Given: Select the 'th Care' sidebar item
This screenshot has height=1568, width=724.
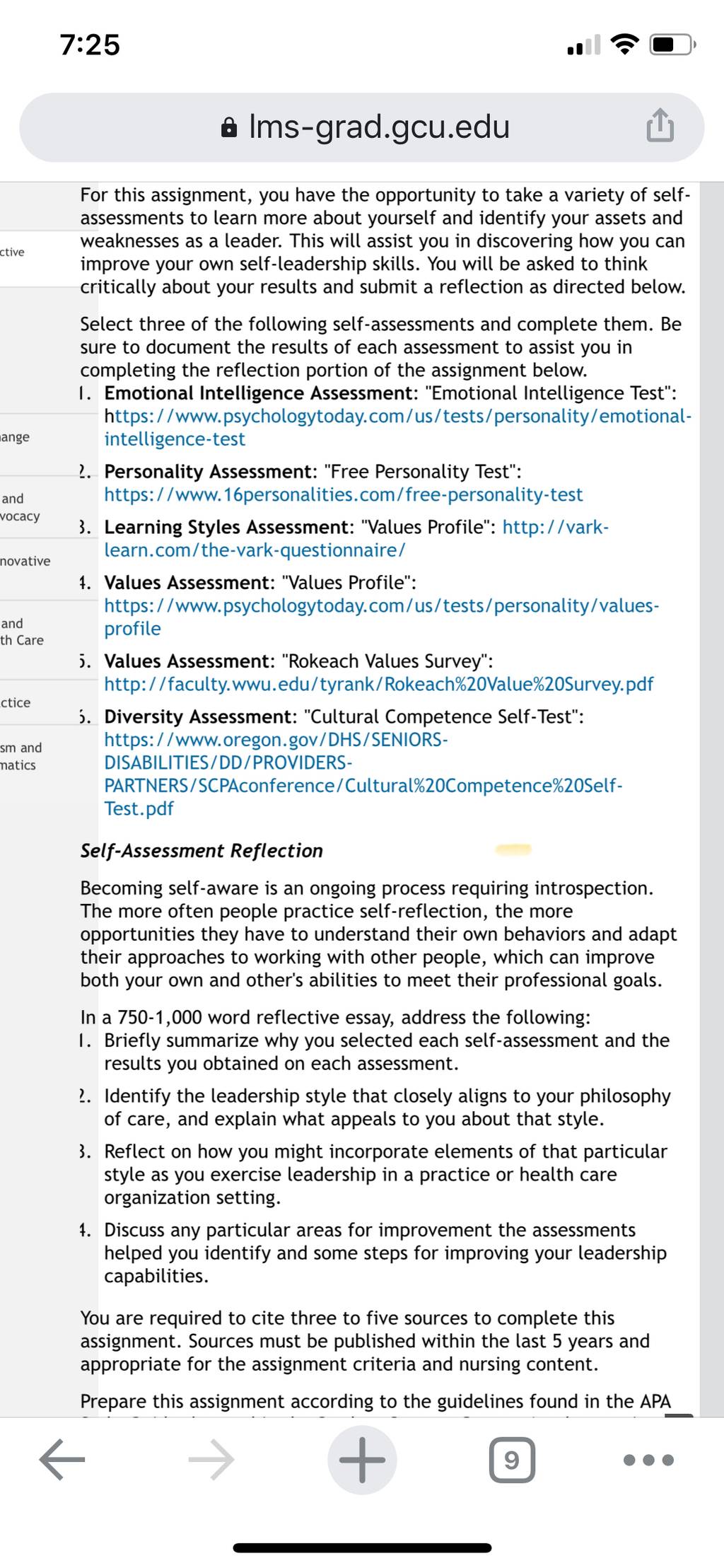Looking at the screenshot, I should (x=22, y=632).
